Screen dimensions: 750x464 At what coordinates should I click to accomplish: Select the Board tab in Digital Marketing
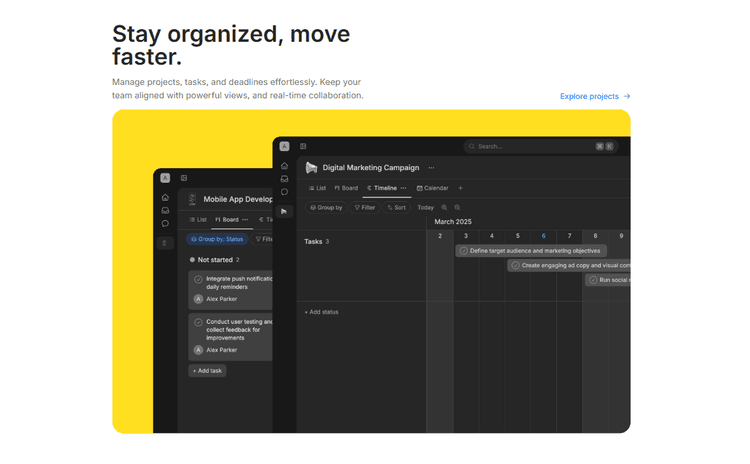click(346, 188)
